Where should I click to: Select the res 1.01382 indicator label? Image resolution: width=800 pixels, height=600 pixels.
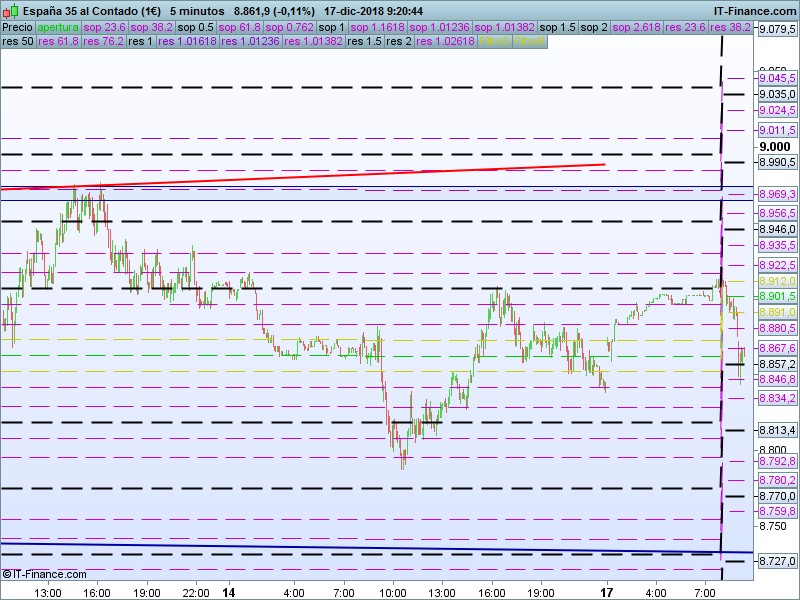313,41
